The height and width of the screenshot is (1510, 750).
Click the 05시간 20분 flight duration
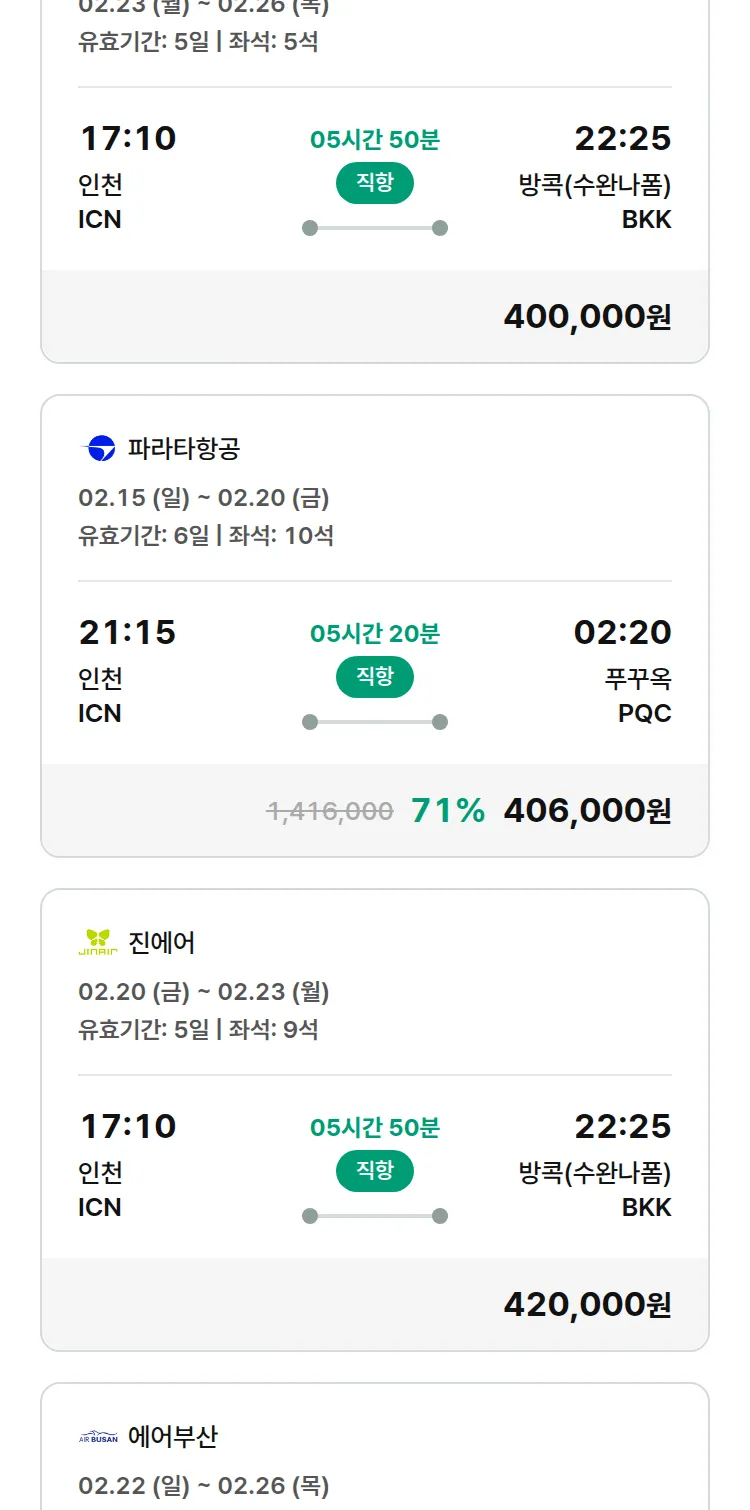click(x=375, y=633)
